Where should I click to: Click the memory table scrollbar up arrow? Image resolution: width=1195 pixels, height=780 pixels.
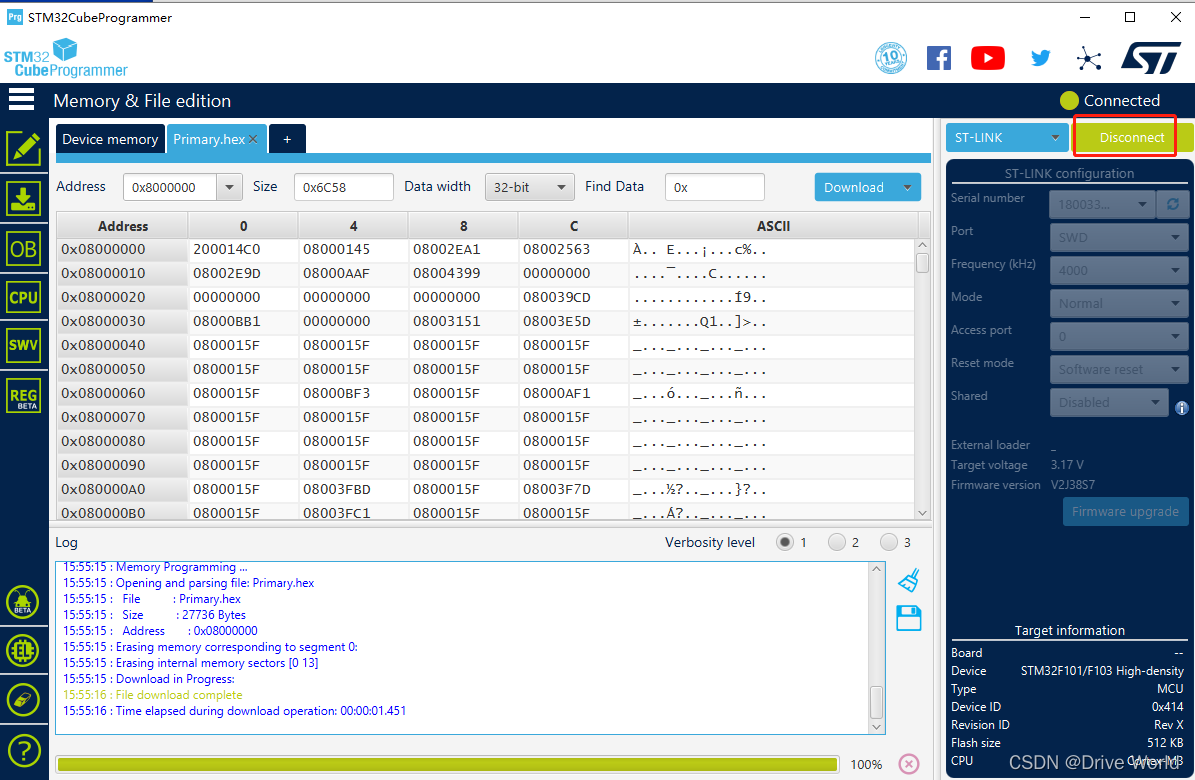(922, 246)
